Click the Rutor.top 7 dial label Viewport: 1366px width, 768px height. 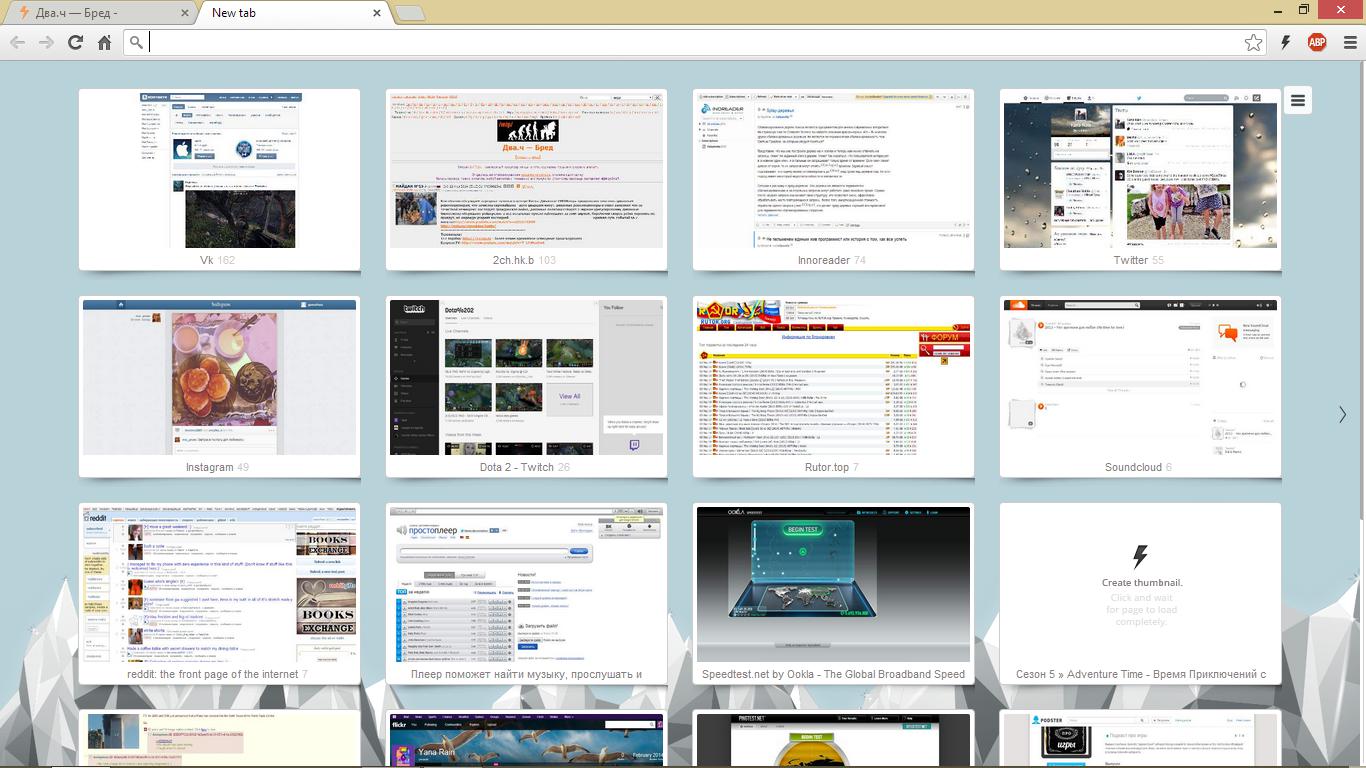pos(832,467)
